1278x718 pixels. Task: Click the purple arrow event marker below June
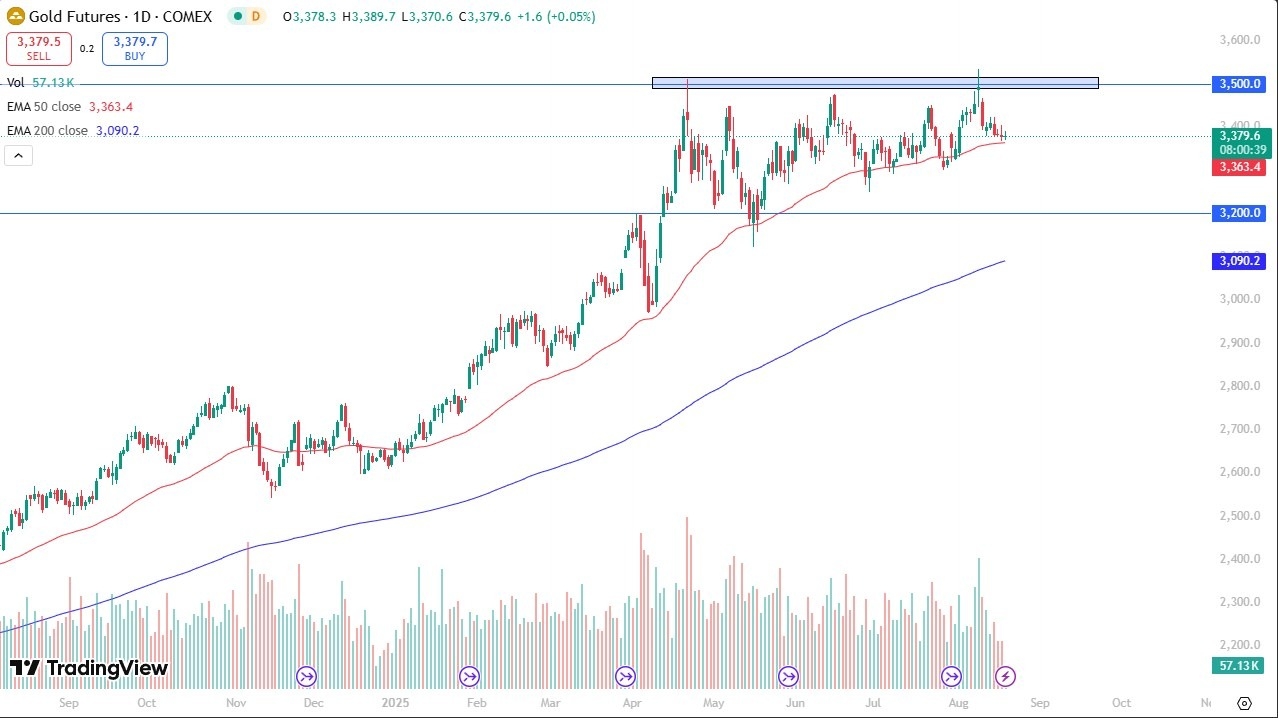789,677
